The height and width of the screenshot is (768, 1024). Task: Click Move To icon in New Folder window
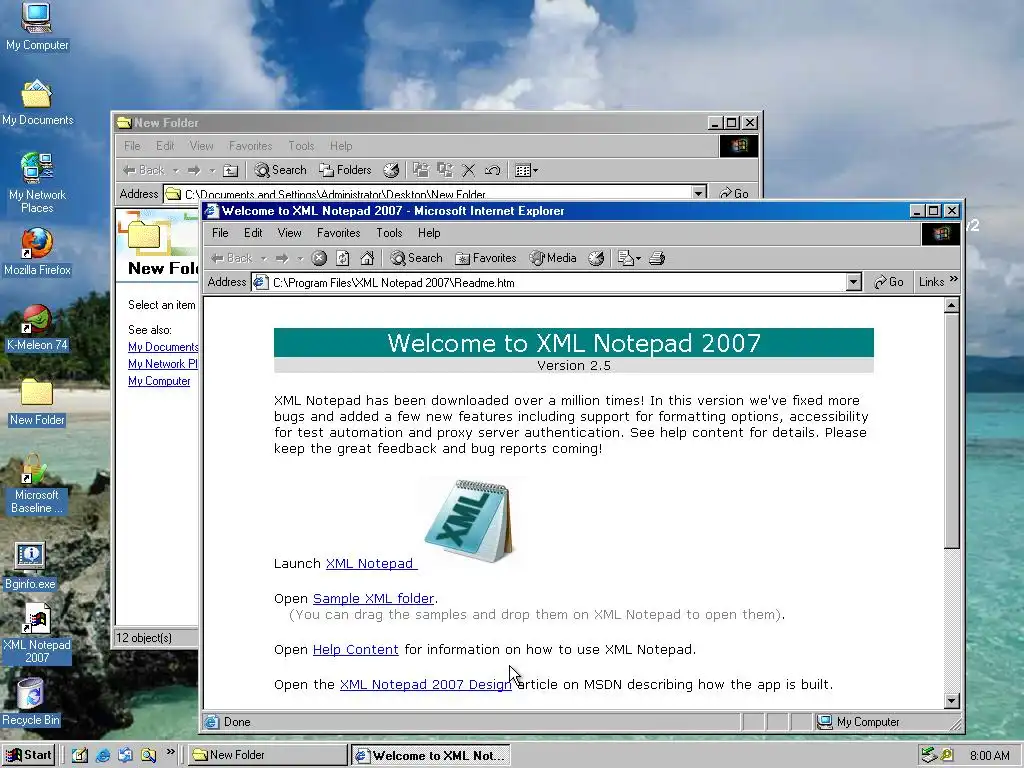click(x=421, y=170)
